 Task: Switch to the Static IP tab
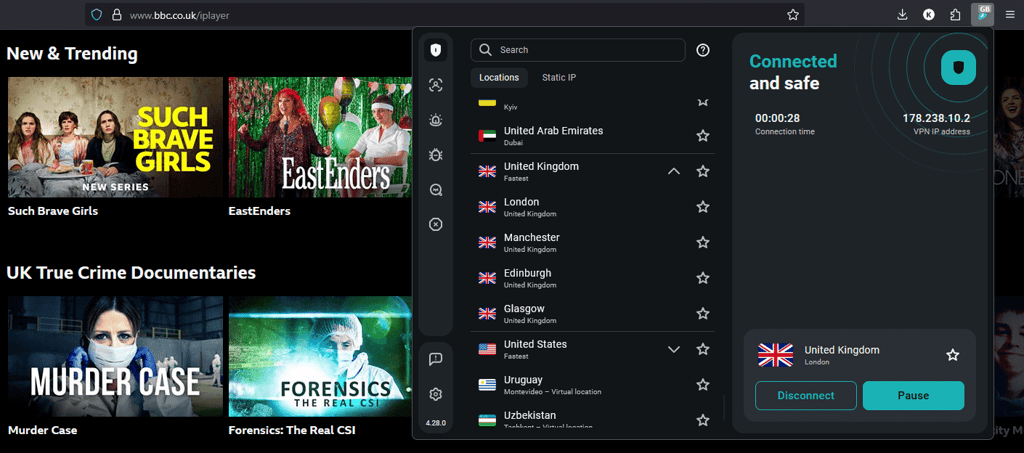pos(559,78)
